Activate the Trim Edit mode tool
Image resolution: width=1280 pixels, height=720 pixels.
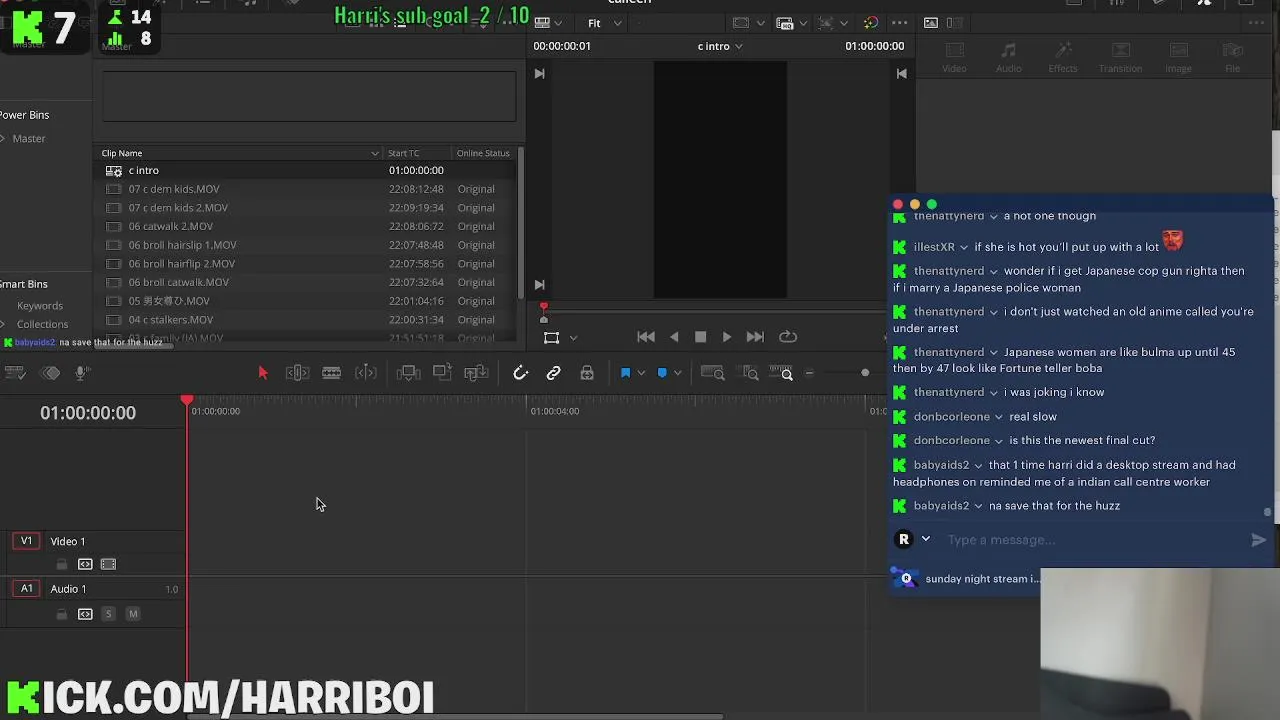pyautogui.click(x=297, y=373)
